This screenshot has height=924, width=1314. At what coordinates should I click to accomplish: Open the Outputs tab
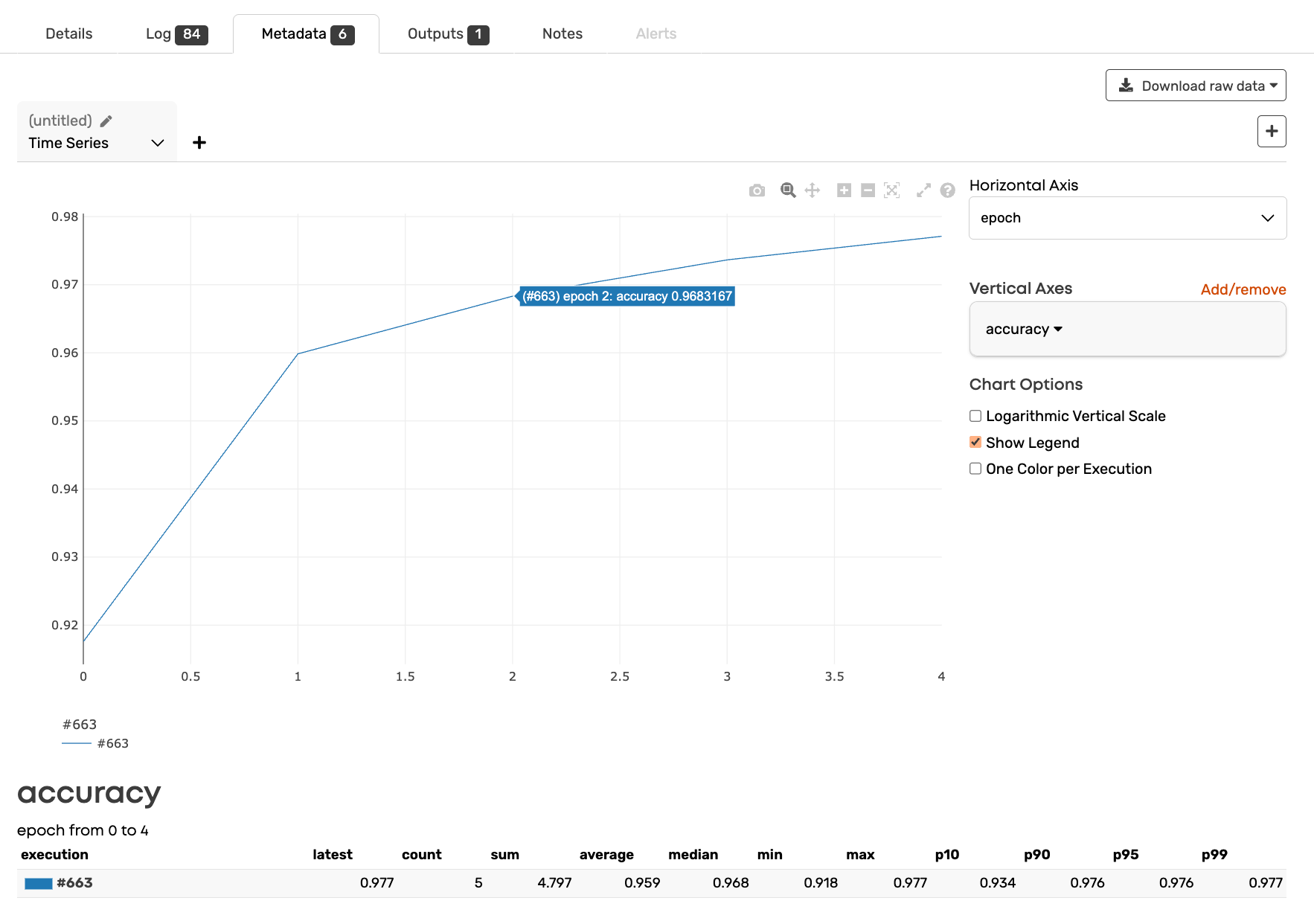click(x=447, y=34)
